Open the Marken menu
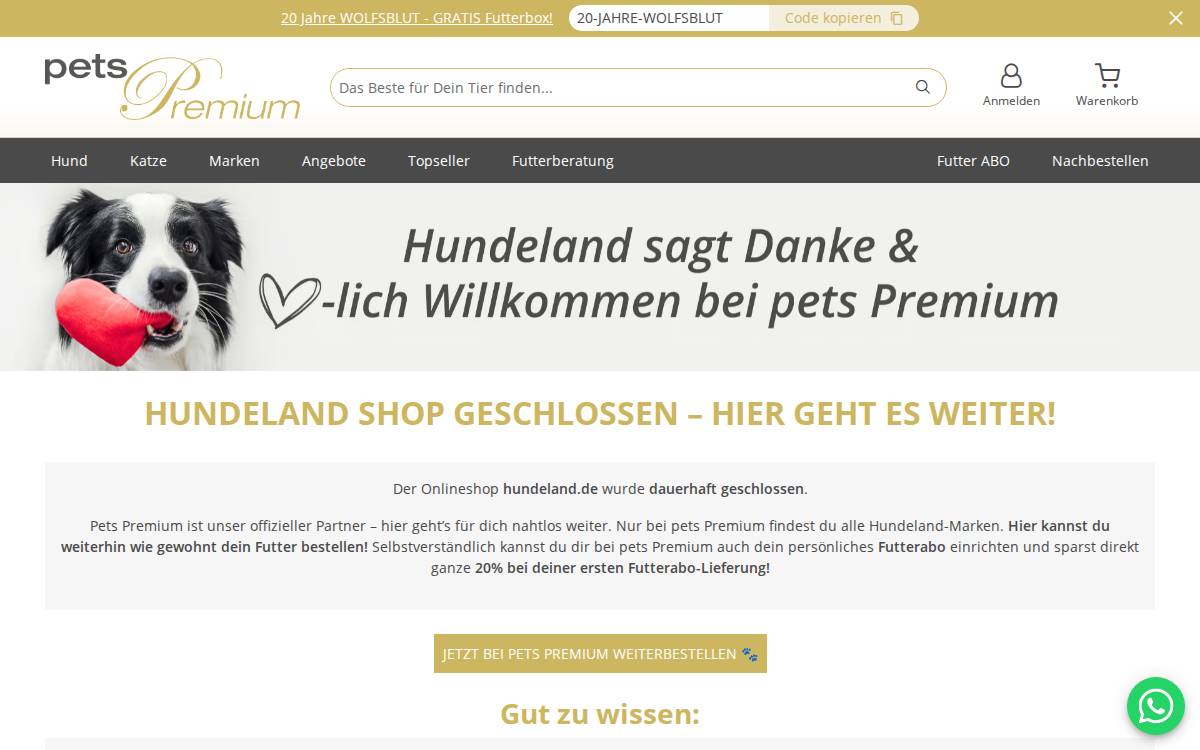The image size is (1200, 750). (234, 160)
